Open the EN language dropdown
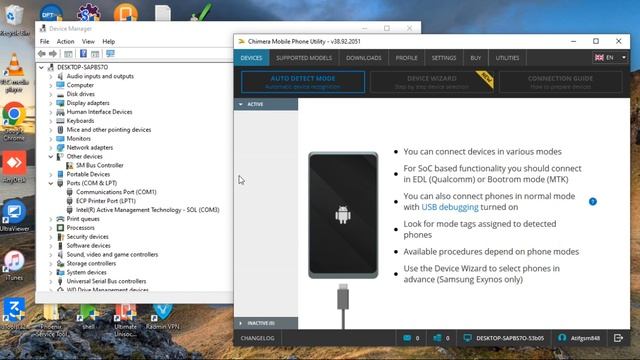The width and height of the screenshot is (640, 360). pyautogui.click(x=611, y=58)
